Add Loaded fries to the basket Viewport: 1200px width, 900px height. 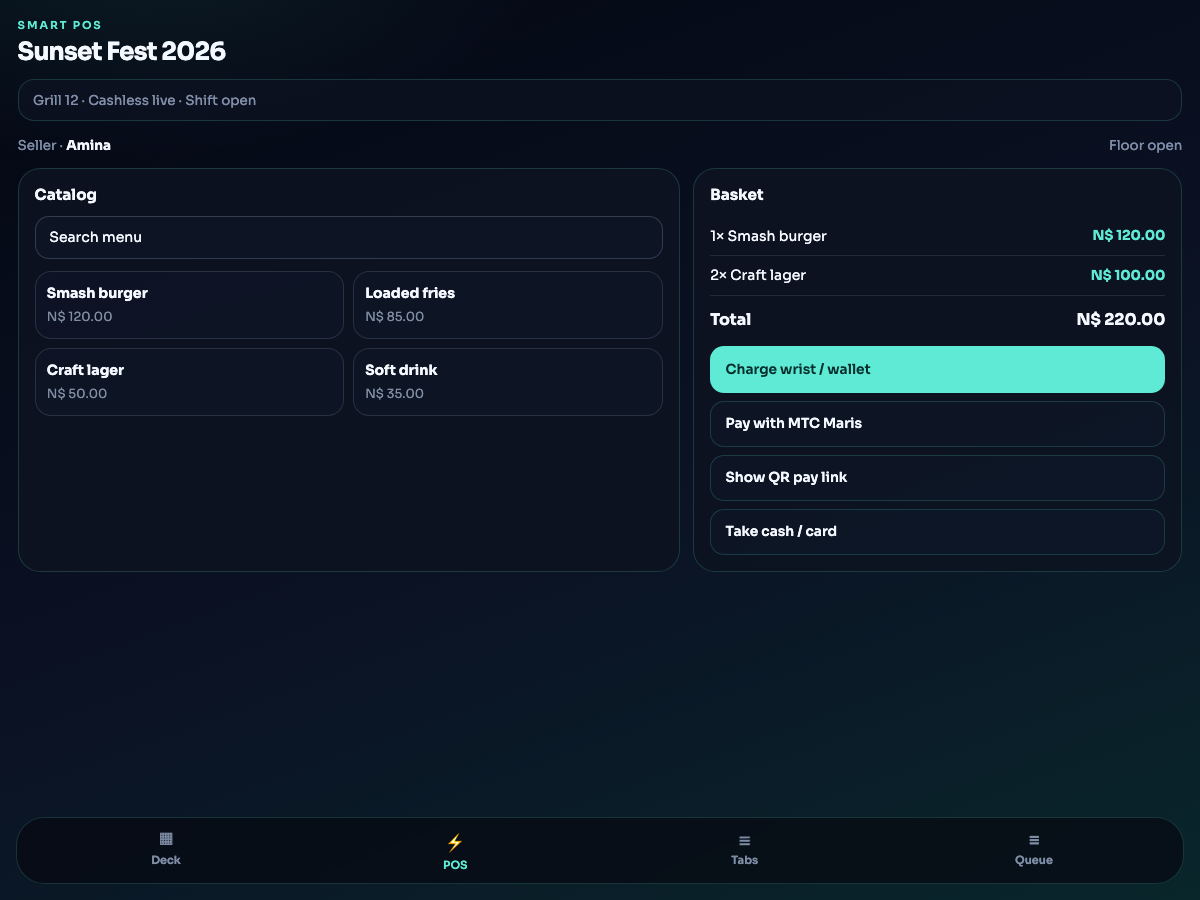point(508,305)
